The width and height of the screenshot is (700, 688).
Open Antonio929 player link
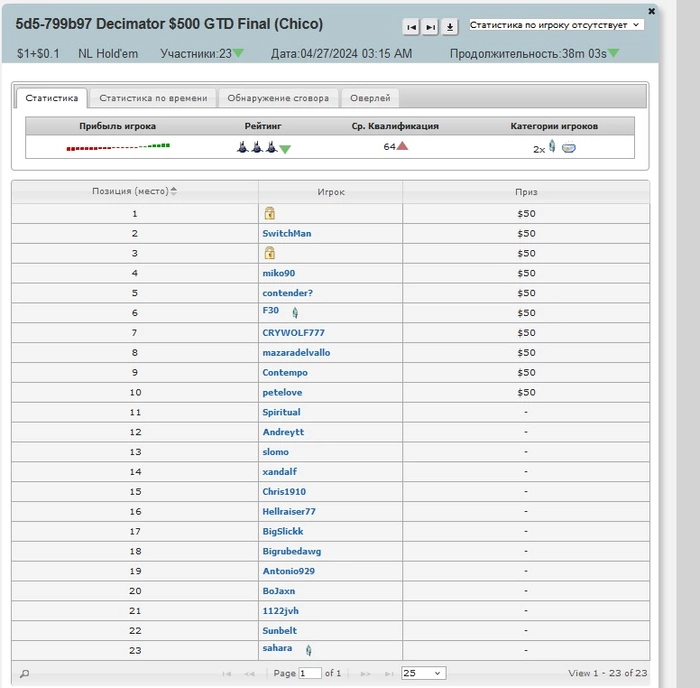click(x=288, y=571)
